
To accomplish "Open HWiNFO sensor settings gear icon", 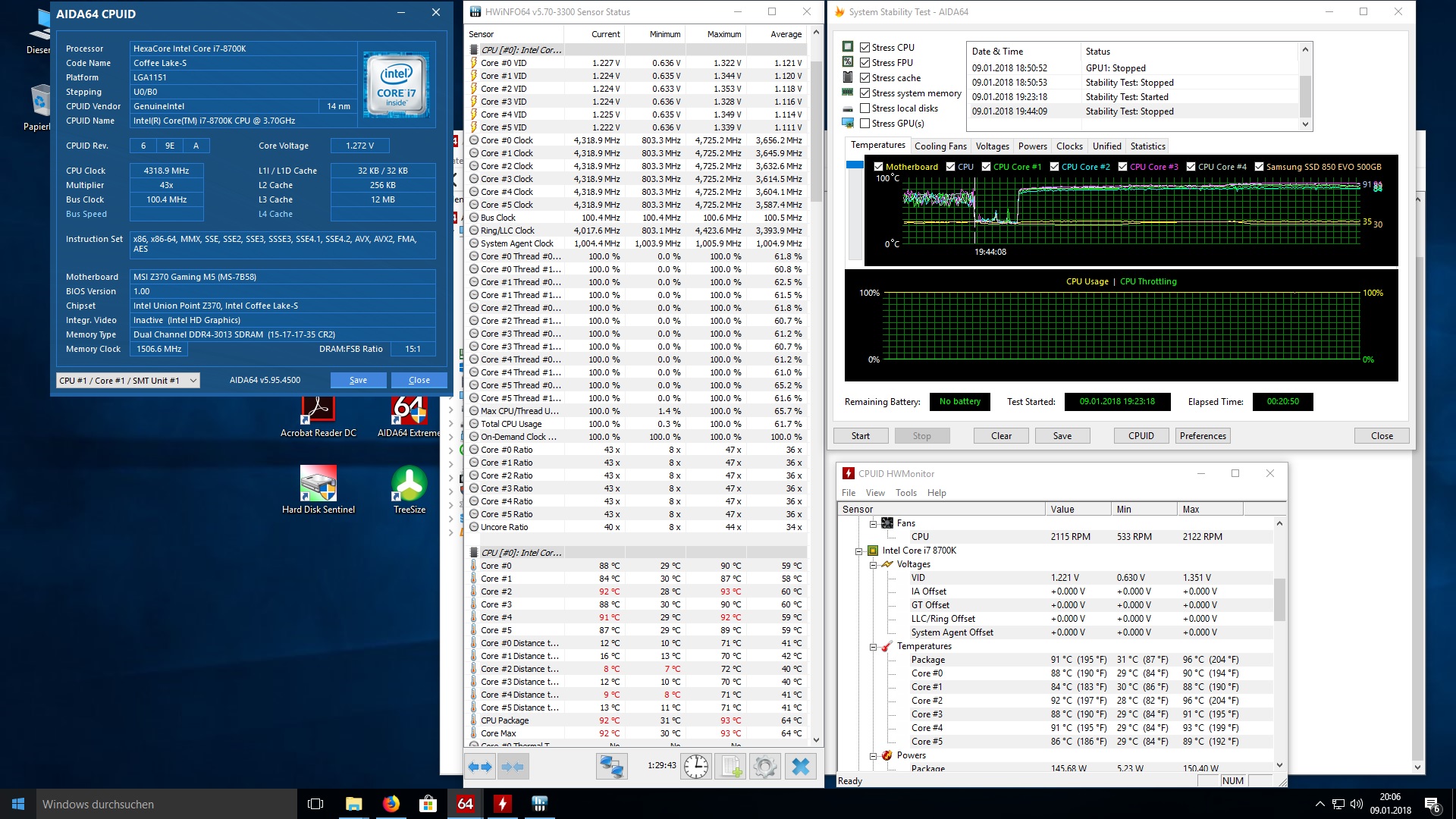I will pyautogui.click(x=764, y=767).
